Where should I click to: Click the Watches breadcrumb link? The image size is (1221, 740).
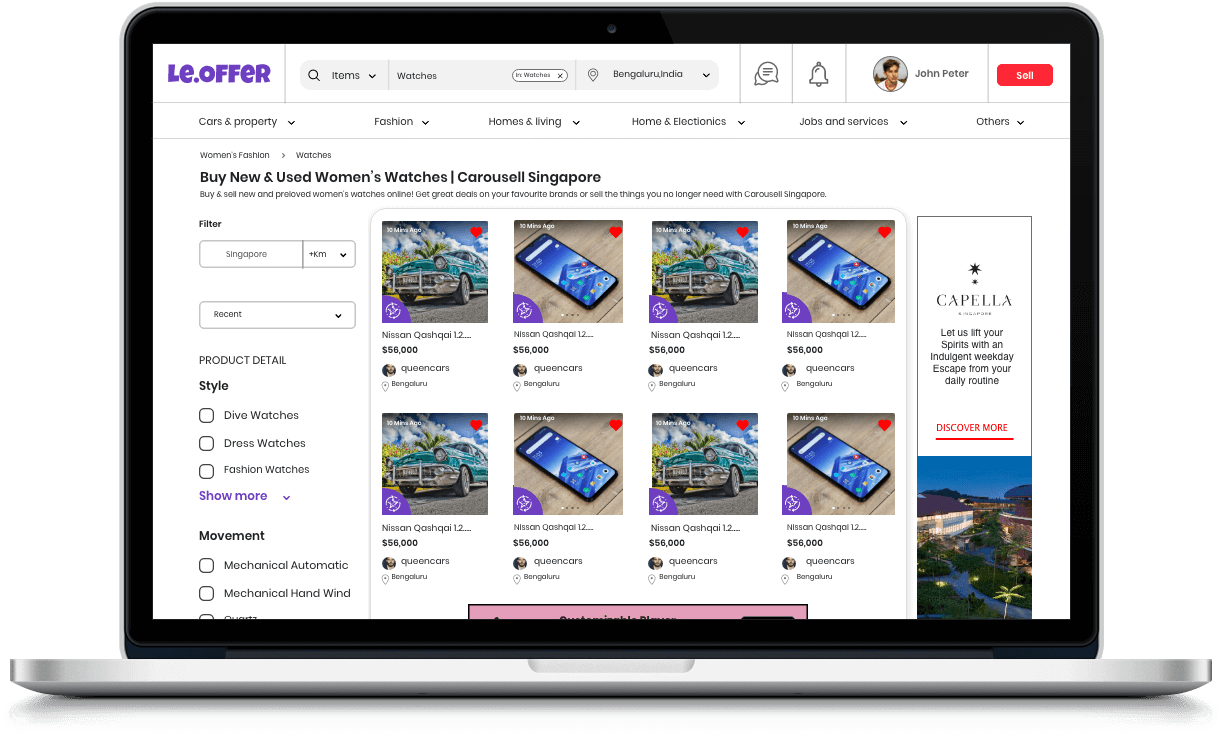[313, 155]
